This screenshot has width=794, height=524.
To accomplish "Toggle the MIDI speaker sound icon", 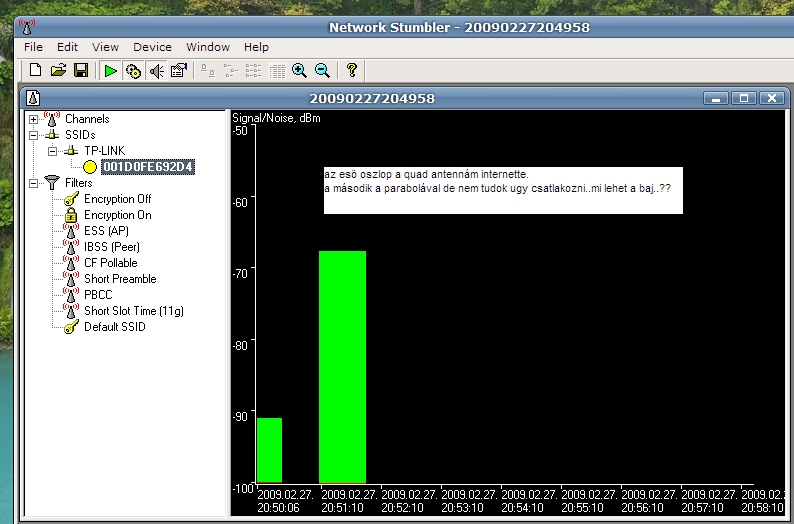I will (x=156, y=71).
